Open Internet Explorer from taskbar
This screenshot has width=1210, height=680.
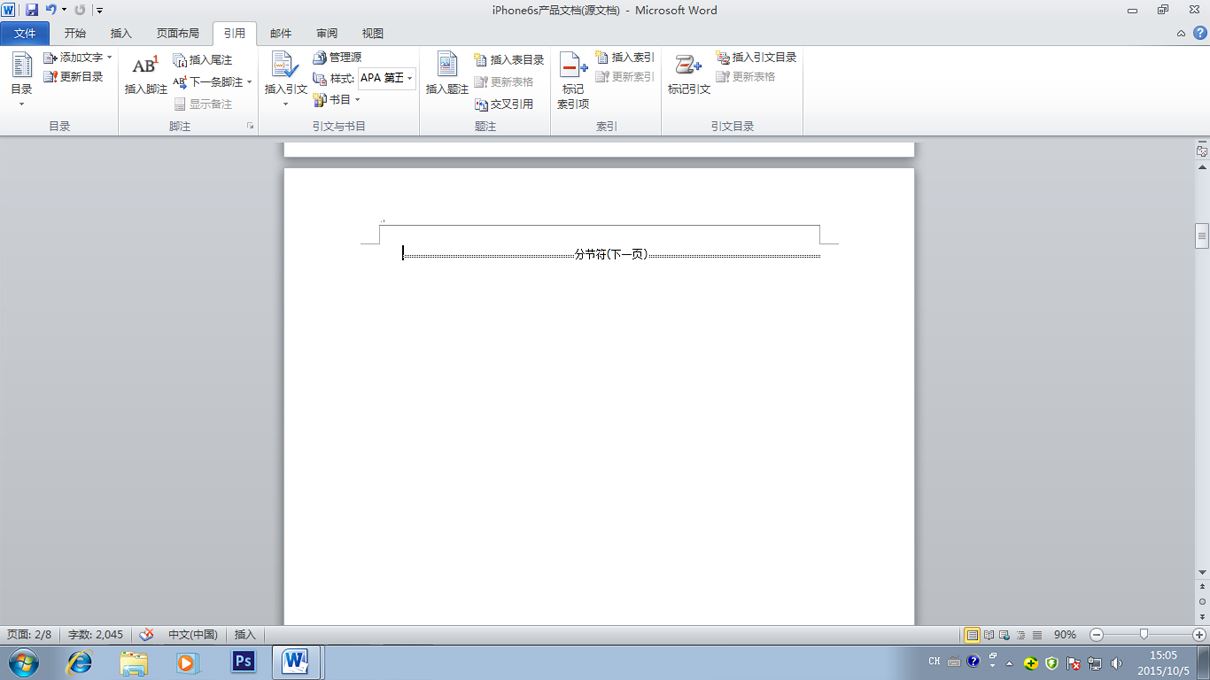point(79,662)
